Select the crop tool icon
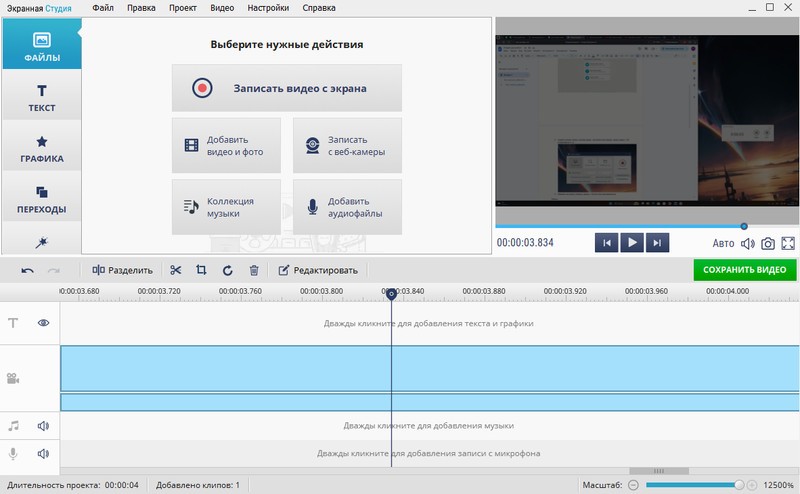Viewport: 800px width, 494px height. (x=201, y=270)
